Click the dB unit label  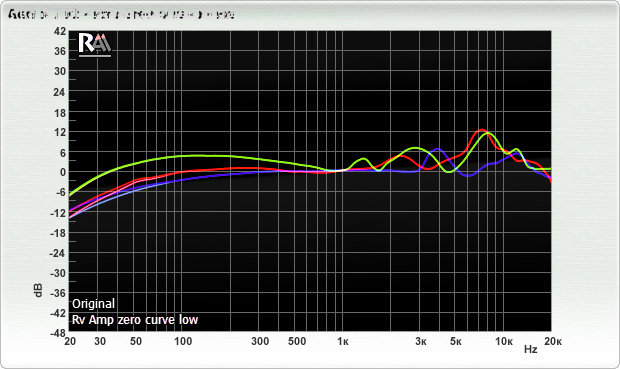click(38, 290)
